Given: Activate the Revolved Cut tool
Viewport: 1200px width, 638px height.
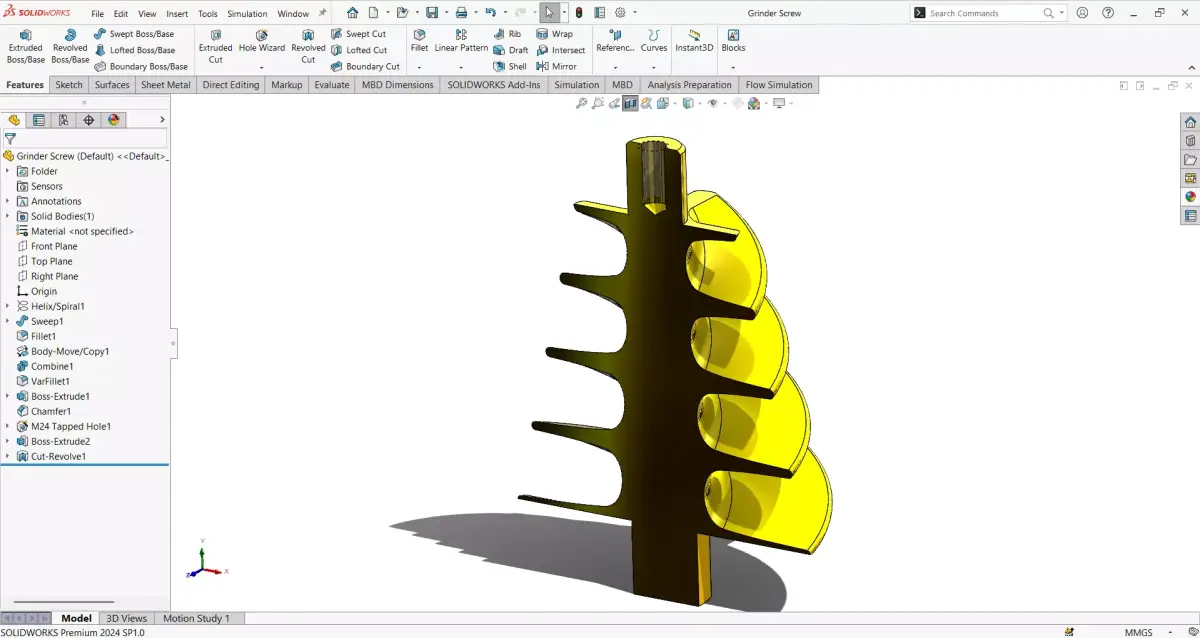Looking at the screenshot, I should coord(308,47).
